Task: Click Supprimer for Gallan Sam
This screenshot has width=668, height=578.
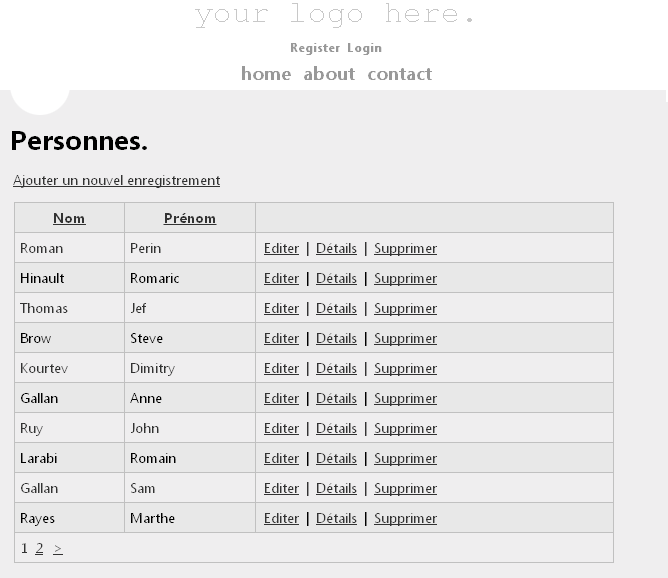Action: coord(405,488)
